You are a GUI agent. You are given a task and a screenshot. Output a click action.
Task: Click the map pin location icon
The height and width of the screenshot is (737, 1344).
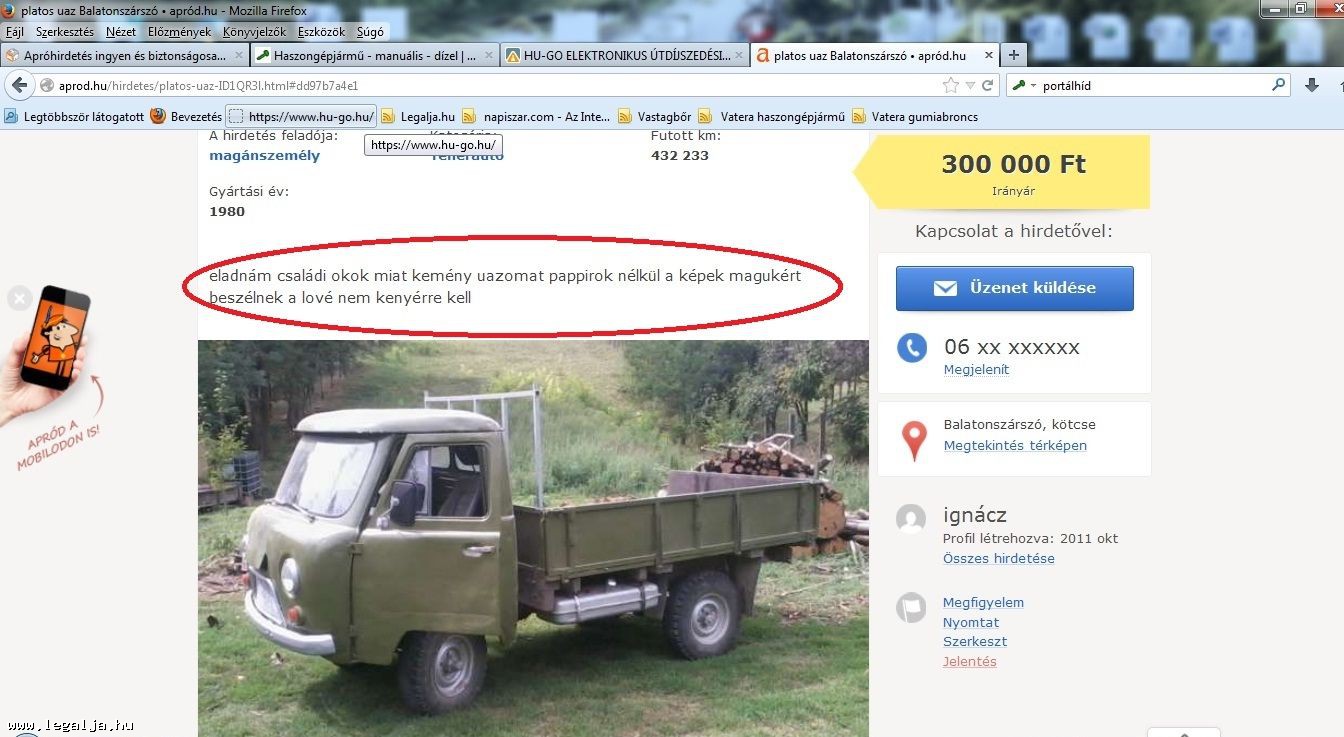pyautogui.click(x=914, y=440)
